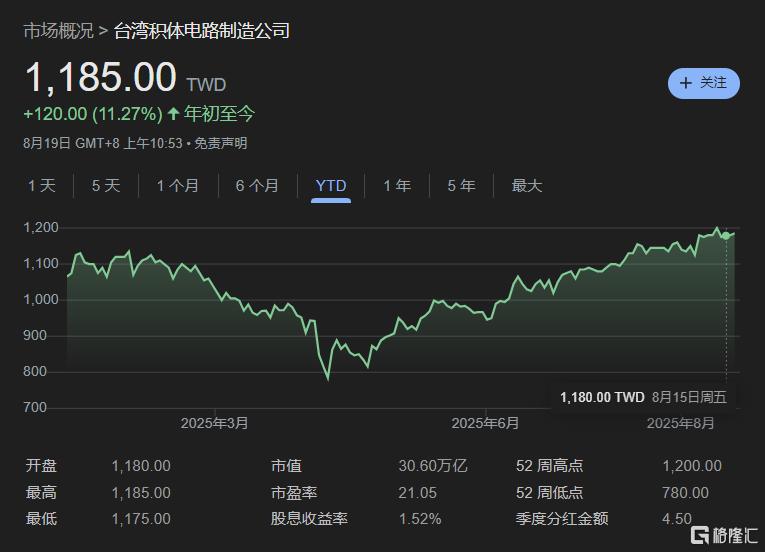Click the 关注 follow button
The image size is (765, 552).
(x=704, y=83)
